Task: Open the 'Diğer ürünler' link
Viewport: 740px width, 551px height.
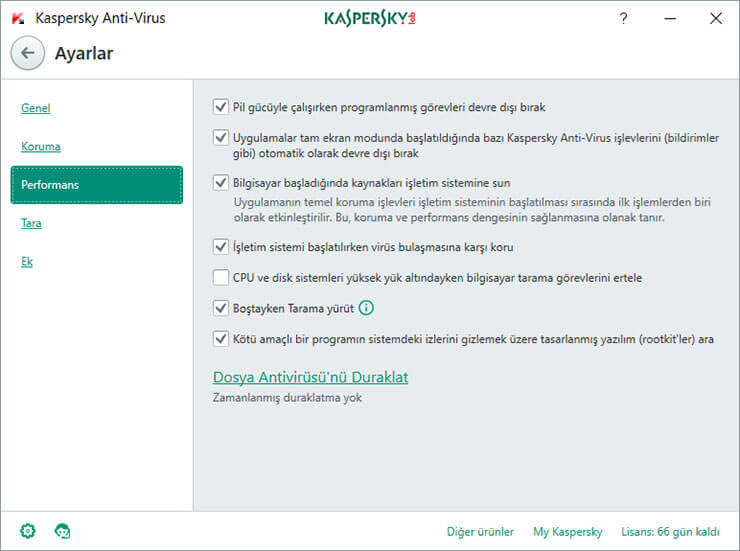Action: 480,532
